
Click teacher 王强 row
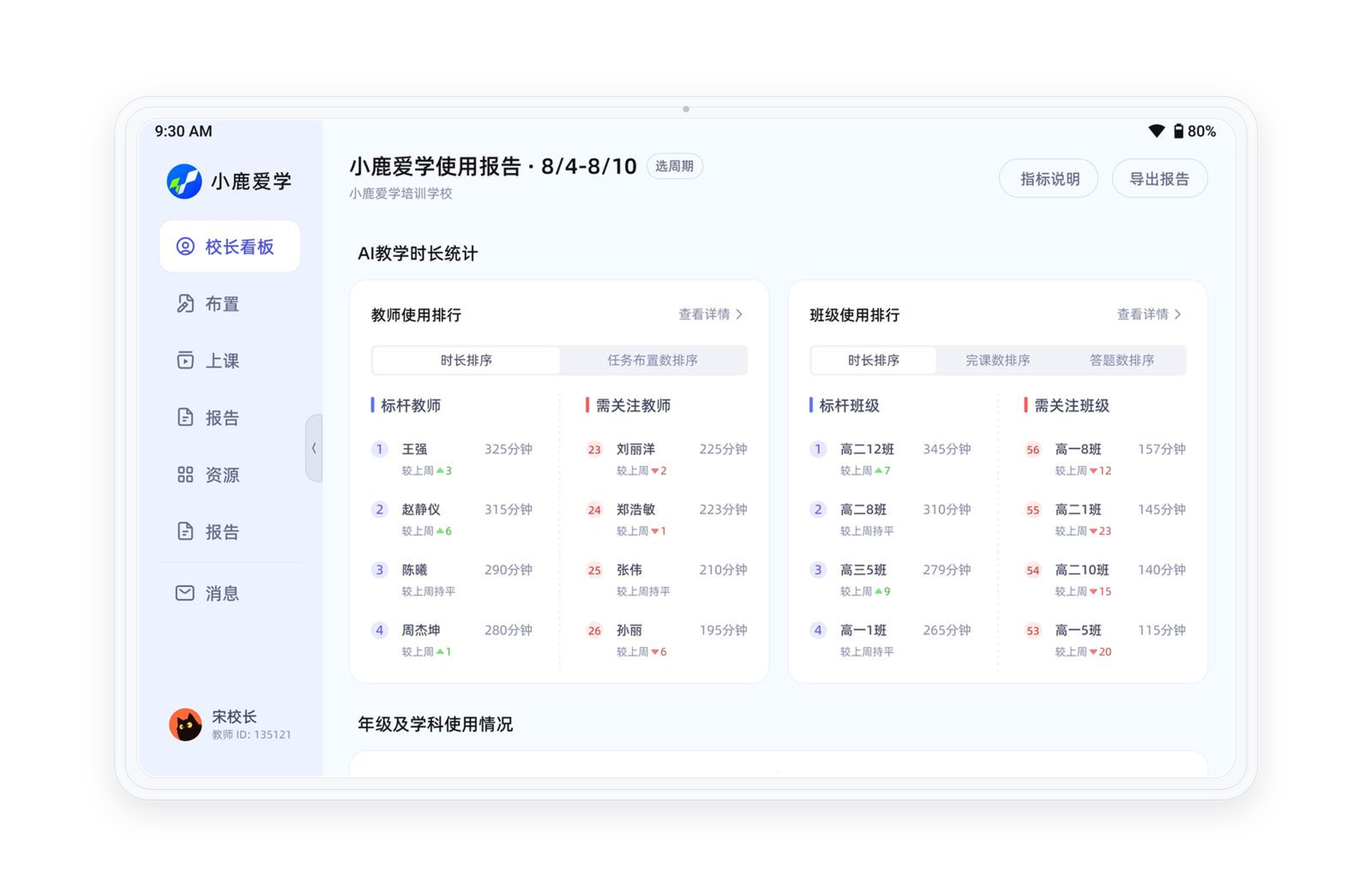tap(452, 459)
